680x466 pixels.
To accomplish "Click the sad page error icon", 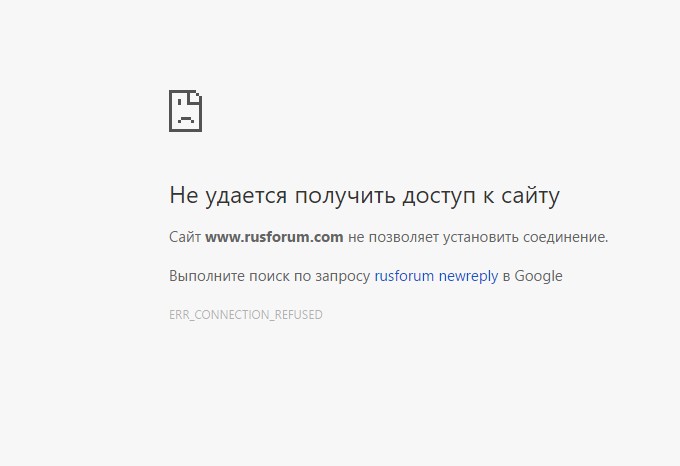I will (185, 110).
